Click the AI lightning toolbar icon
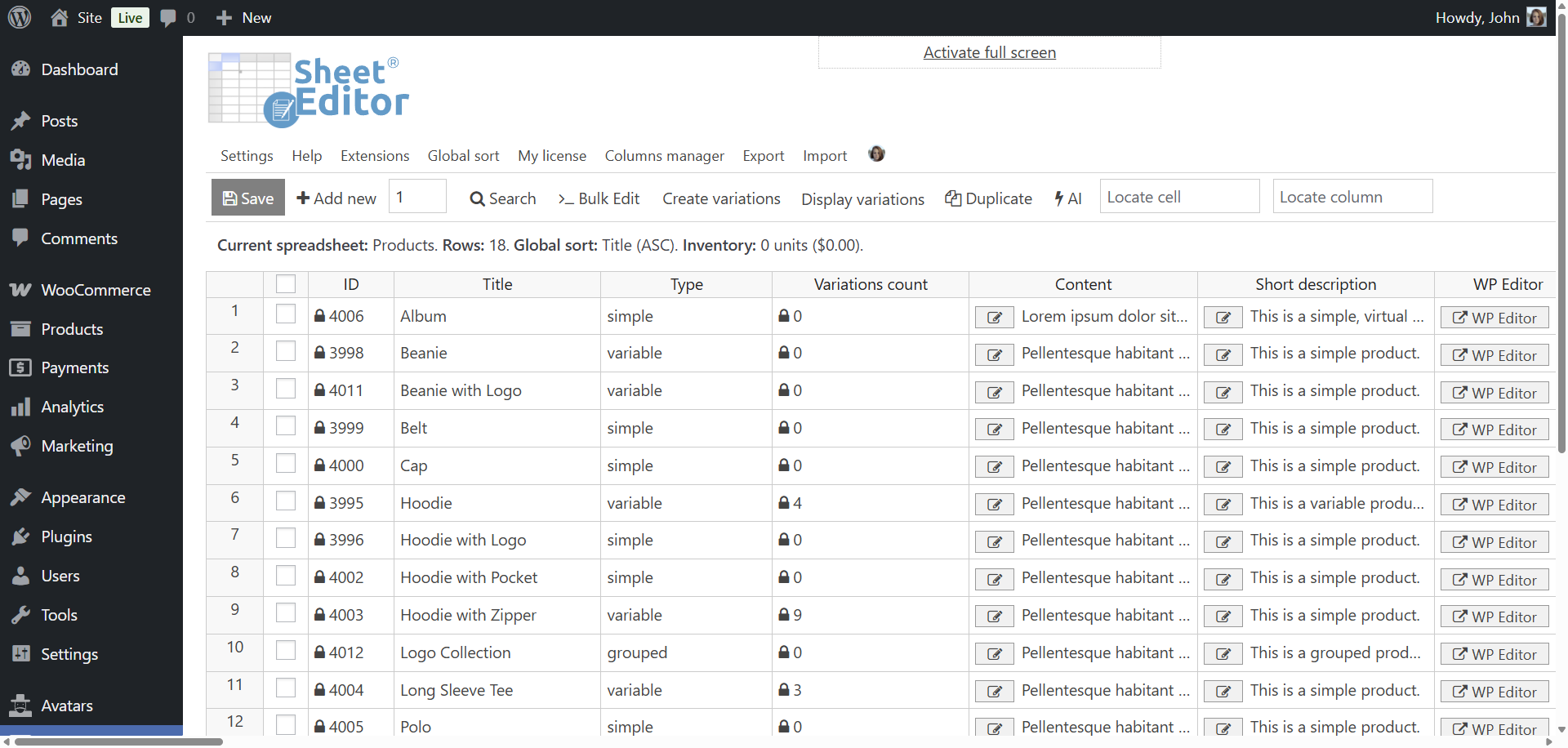 coord(1061,198)
